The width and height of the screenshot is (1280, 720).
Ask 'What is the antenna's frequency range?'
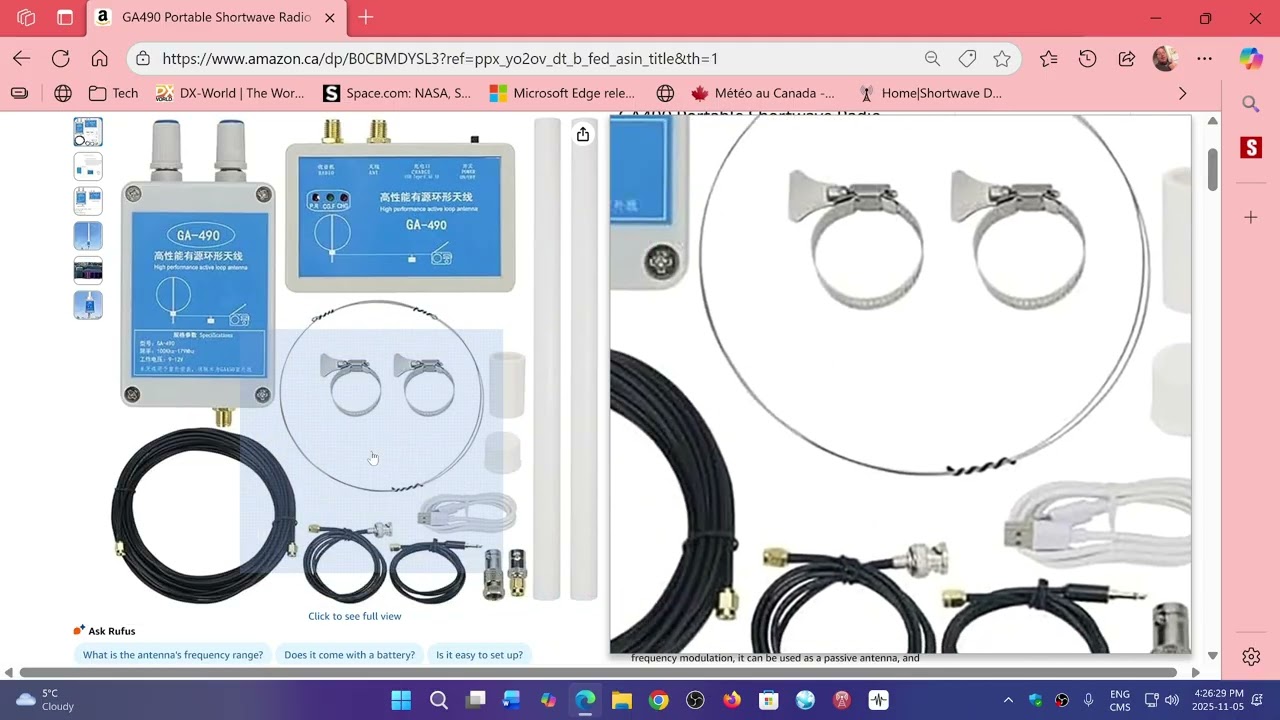173,655
